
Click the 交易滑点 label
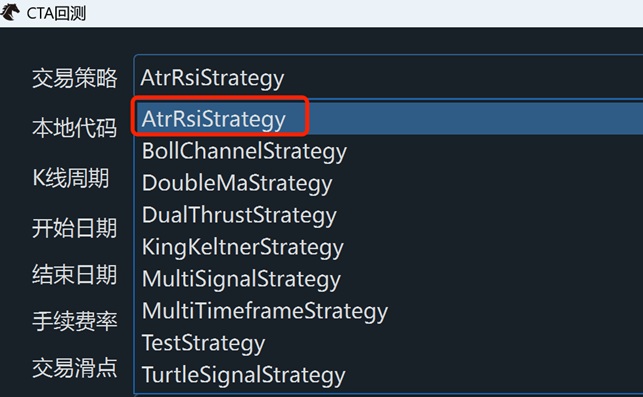75,367
